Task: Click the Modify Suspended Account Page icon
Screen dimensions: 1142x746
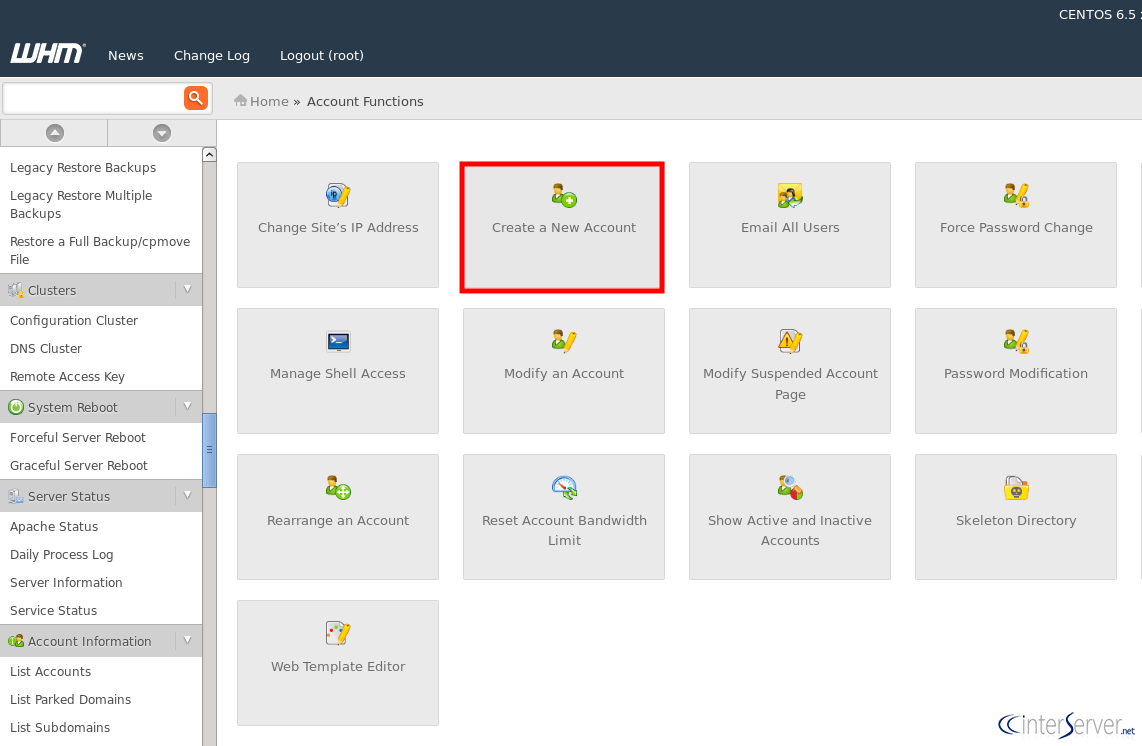Action: tap(789, 341)
